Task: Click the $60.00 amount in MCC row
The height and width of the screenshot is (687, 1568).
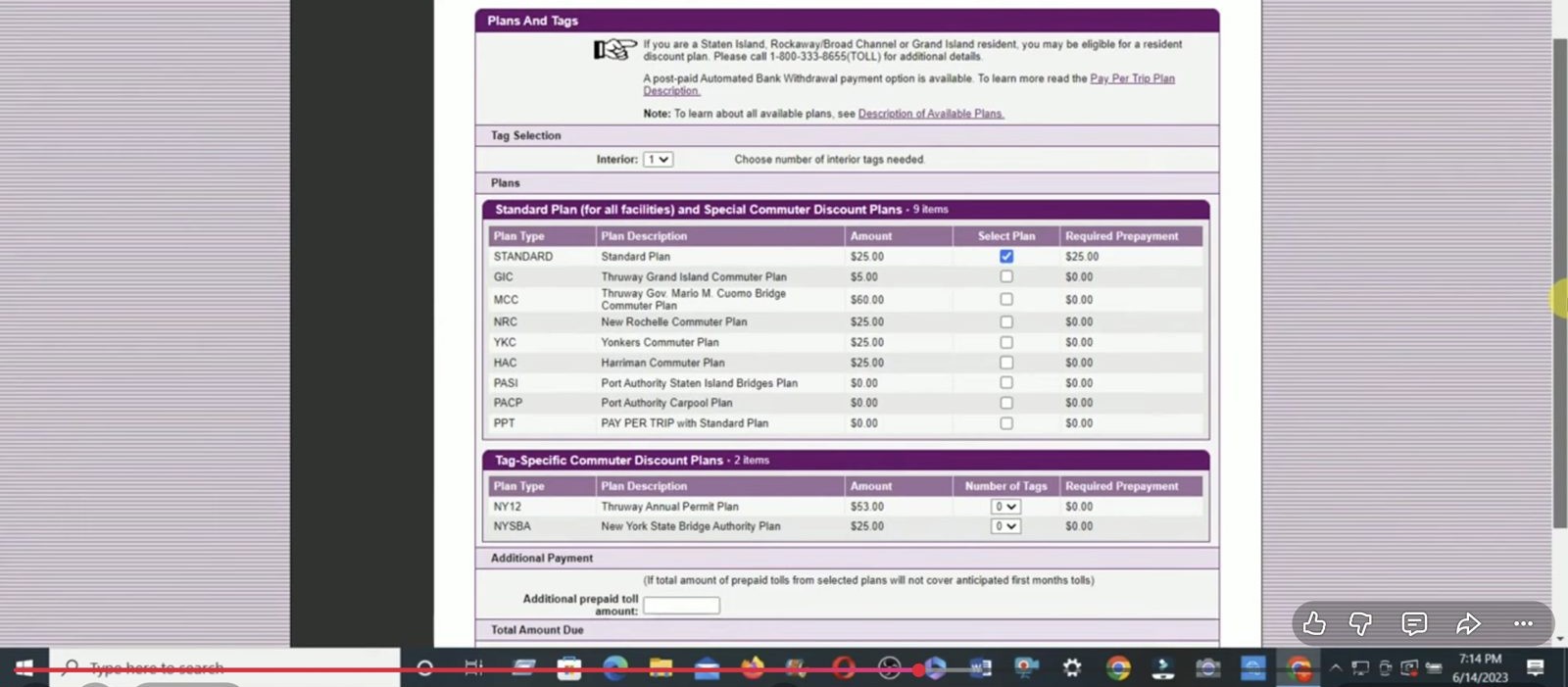Action: tap(867, 300)
